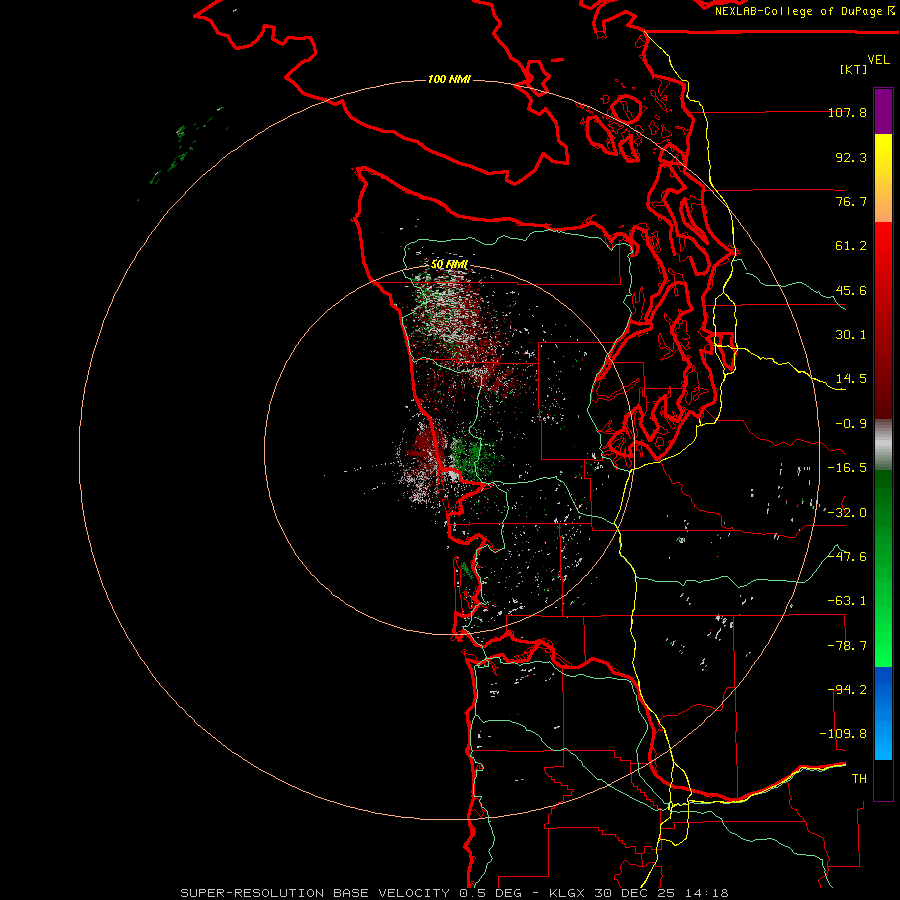This screenshot has width=900, height=900.
Task: Pick the purple segment of the velocity color bar
Action: coord(883,111)
